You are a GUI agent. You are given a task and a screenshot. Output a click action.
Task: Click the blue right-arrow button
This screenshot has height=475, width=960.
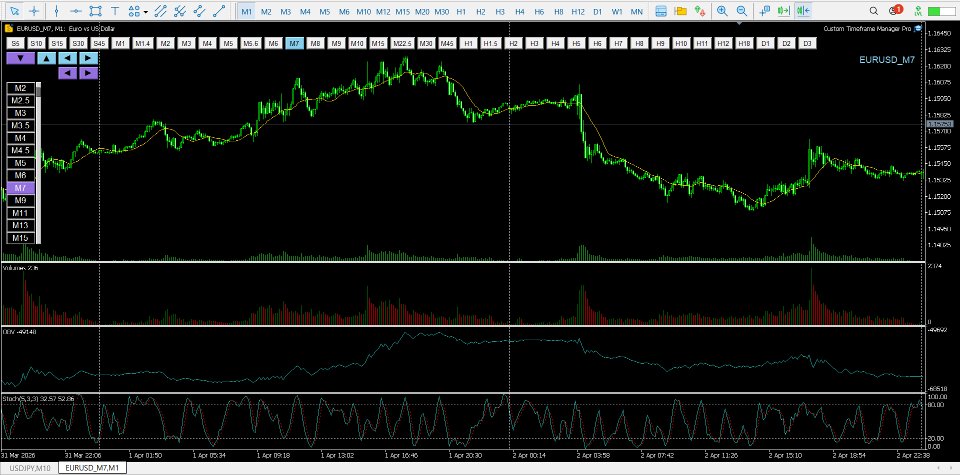click(89, 58)
